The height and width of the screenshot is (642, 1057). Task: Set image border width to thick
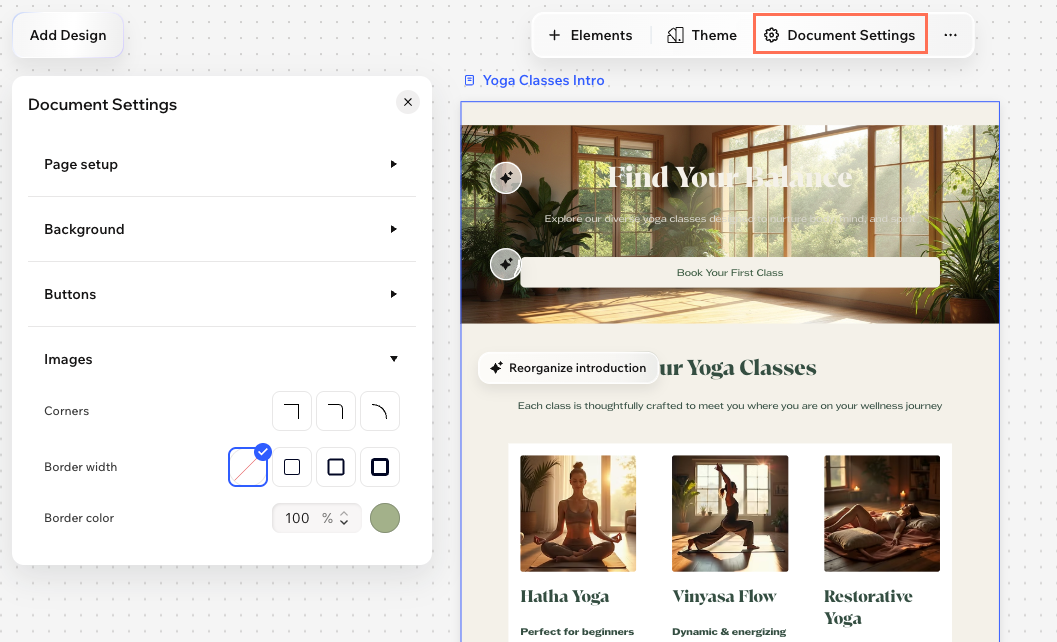coord(380,467)
